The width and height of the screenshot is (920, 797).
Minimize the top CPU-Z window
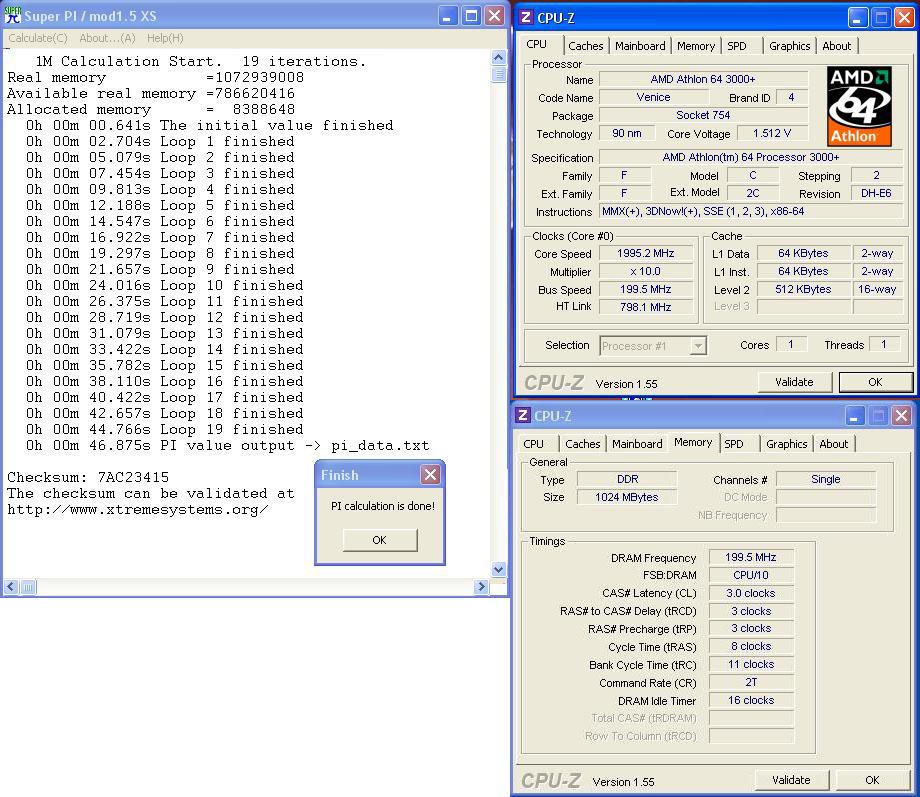coord(858,18)
